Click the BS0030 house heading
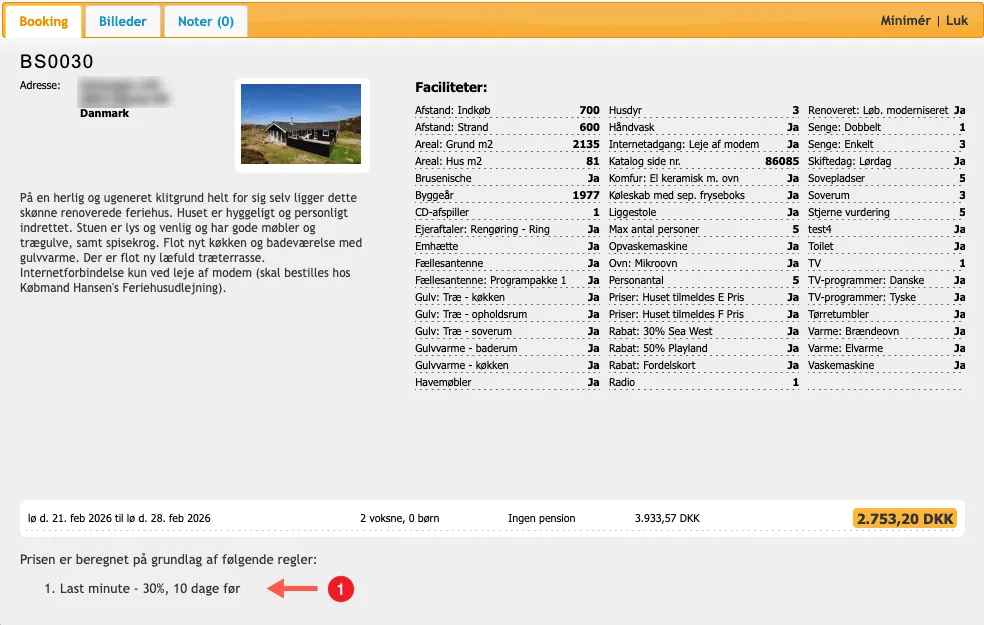 (56, 62)
